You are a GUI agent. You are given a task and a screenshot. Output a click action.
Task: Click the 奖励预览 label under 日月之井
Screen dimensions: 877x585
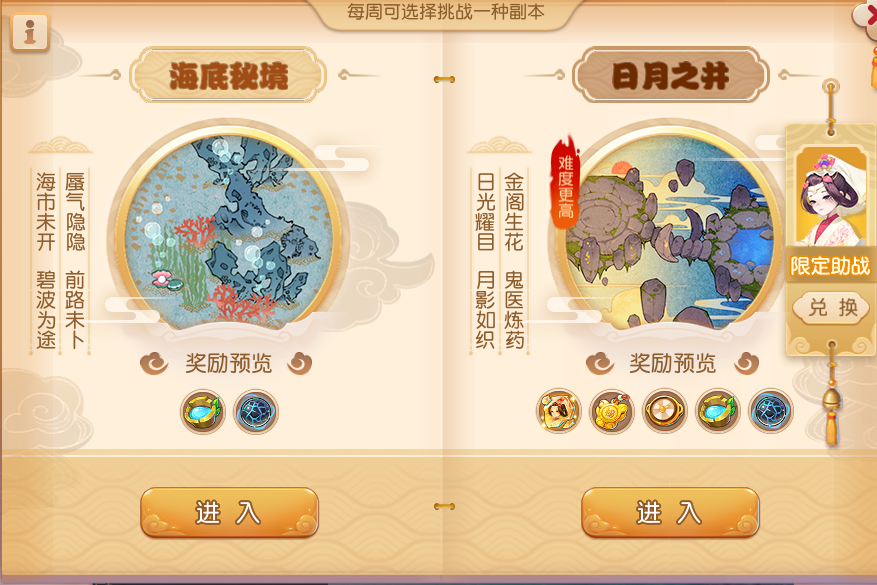tap(672, 364)
